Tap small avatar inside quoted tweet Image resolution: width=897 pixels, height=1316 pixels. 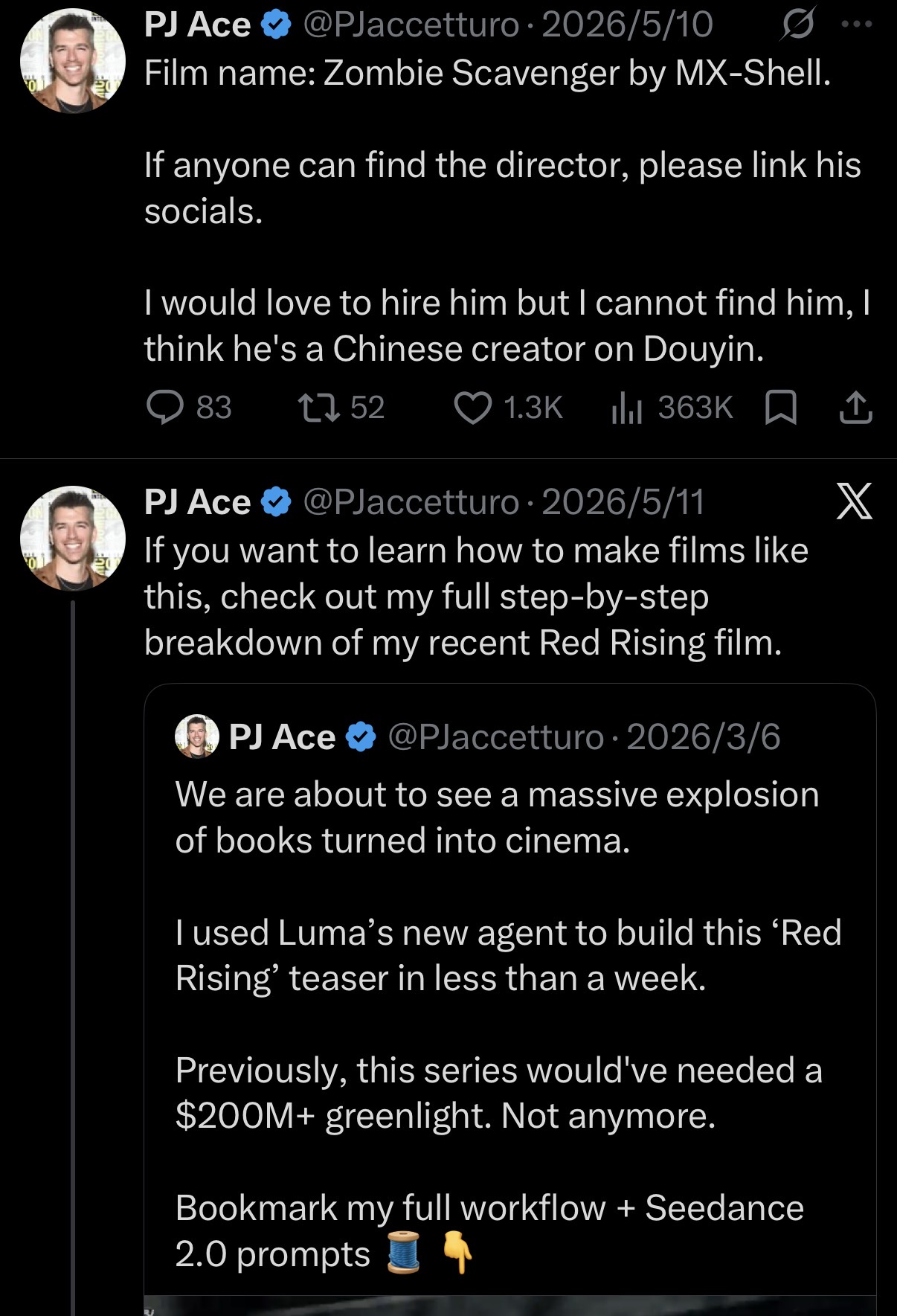point(197,736)
